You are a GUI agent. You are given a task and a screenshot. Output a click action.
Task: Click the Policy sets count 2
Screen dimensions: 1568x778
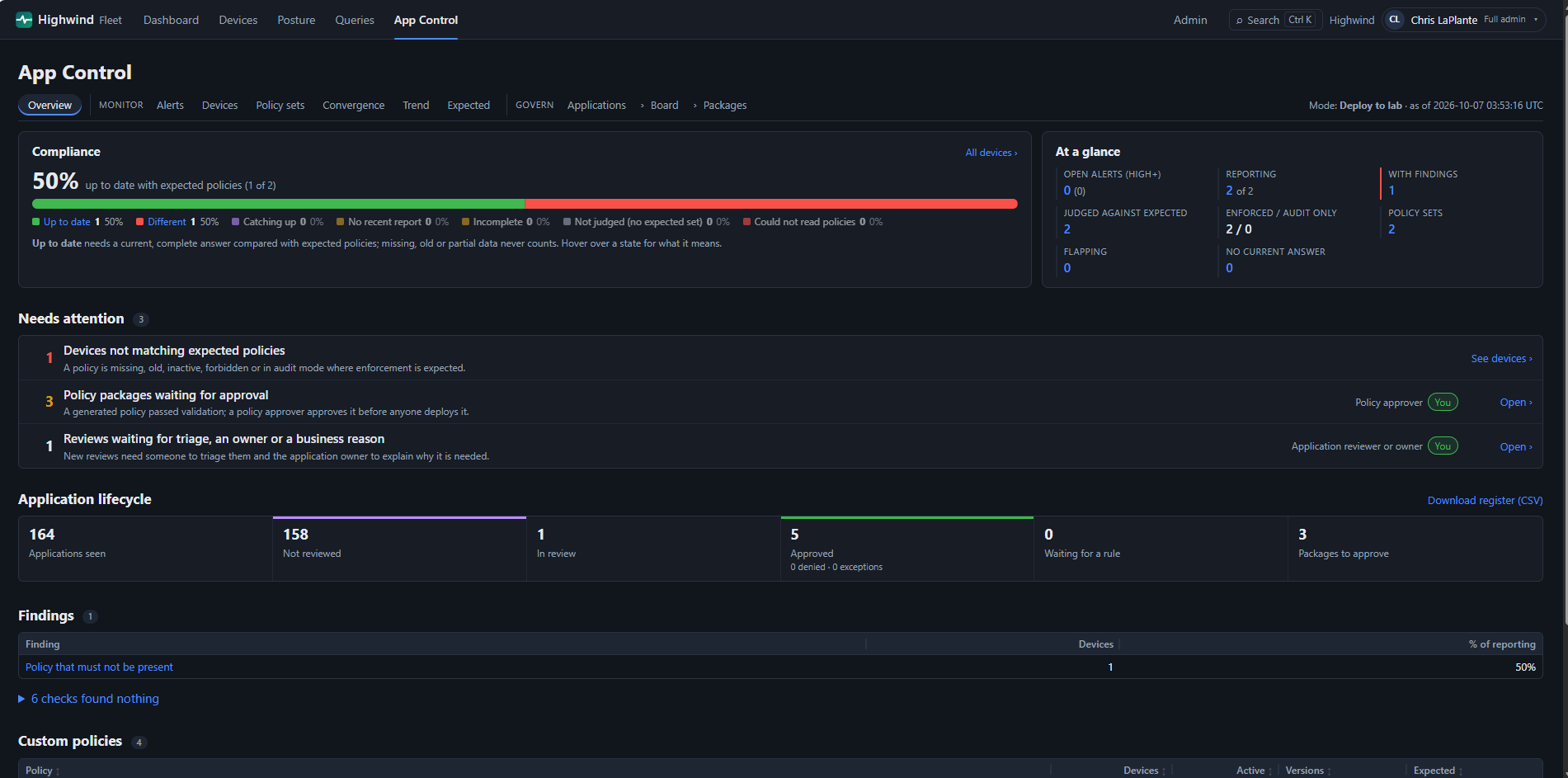pos(1391,229)
